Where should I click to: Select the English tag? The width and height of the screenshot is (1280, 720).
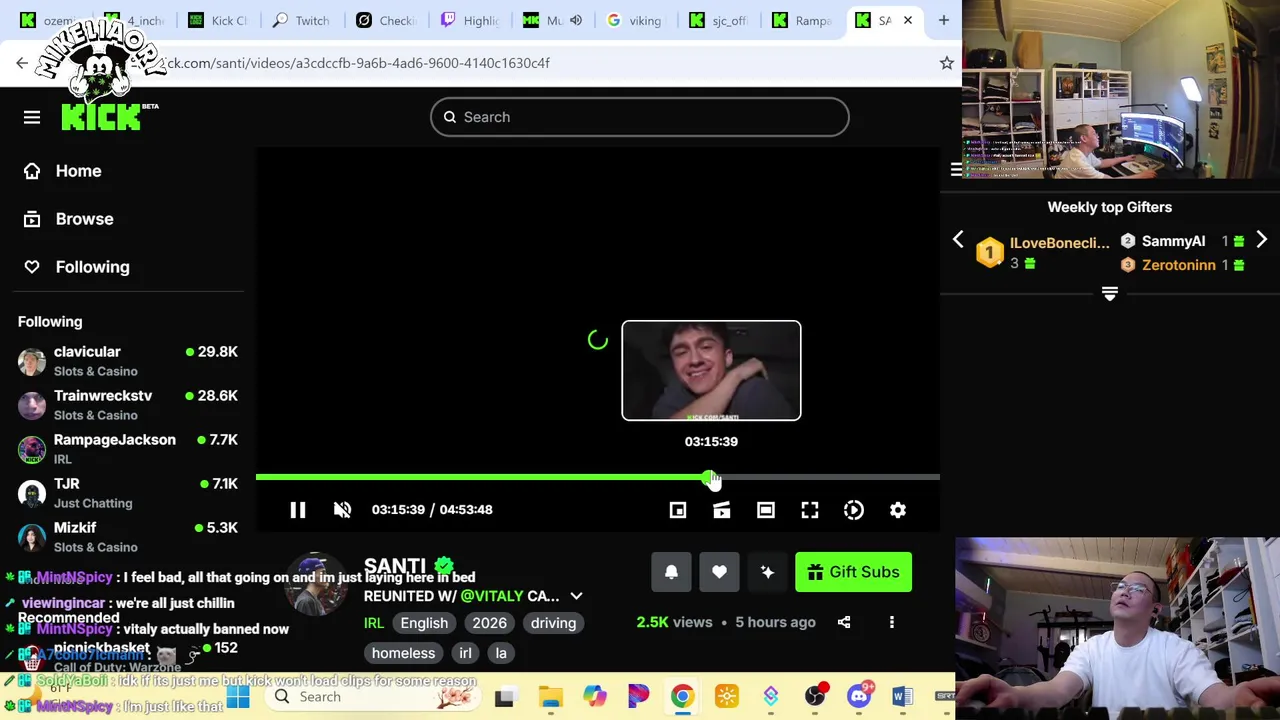[x=424, y=623]
